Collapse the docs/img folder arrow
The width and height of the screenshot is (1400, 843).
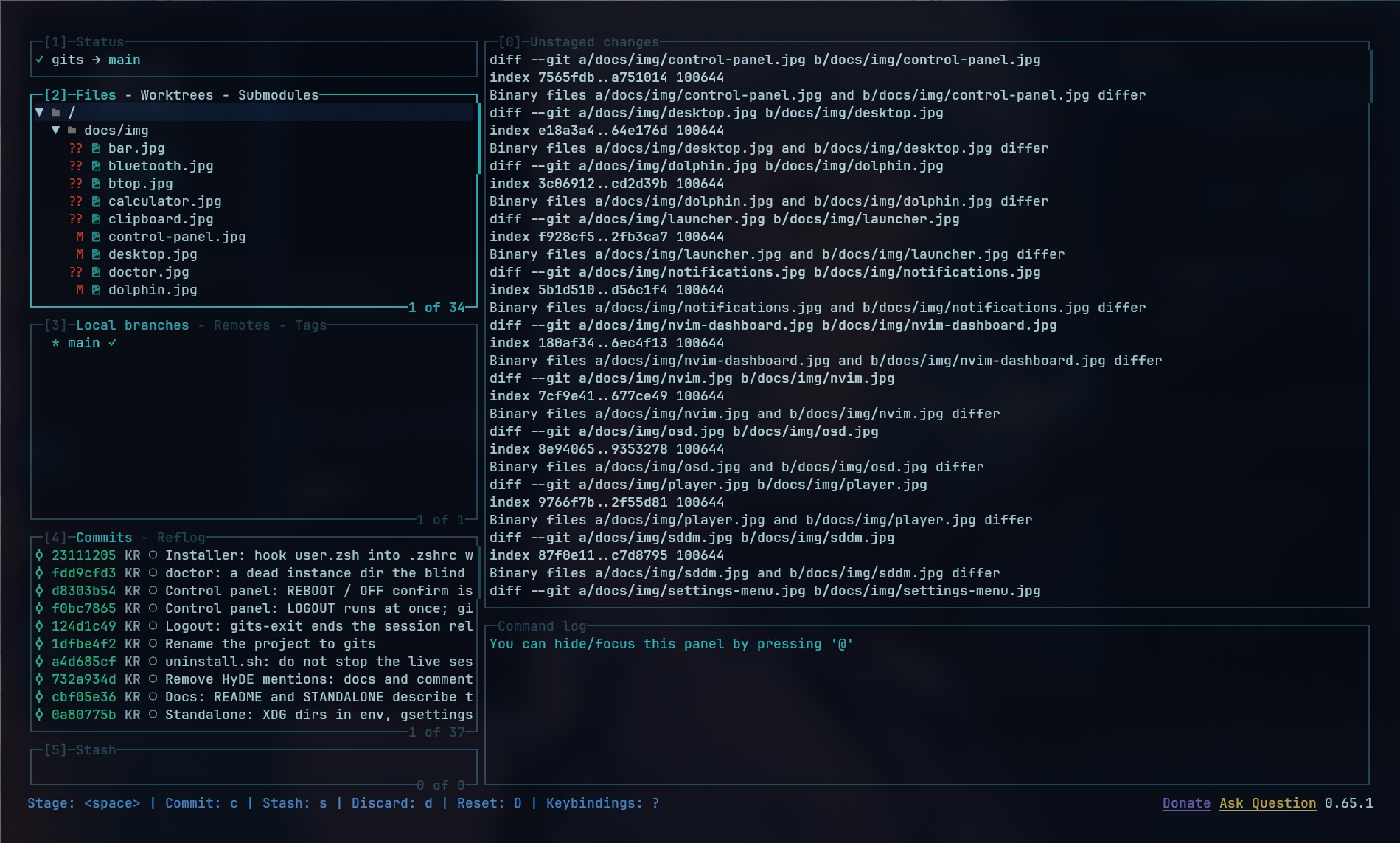(55, 131)
